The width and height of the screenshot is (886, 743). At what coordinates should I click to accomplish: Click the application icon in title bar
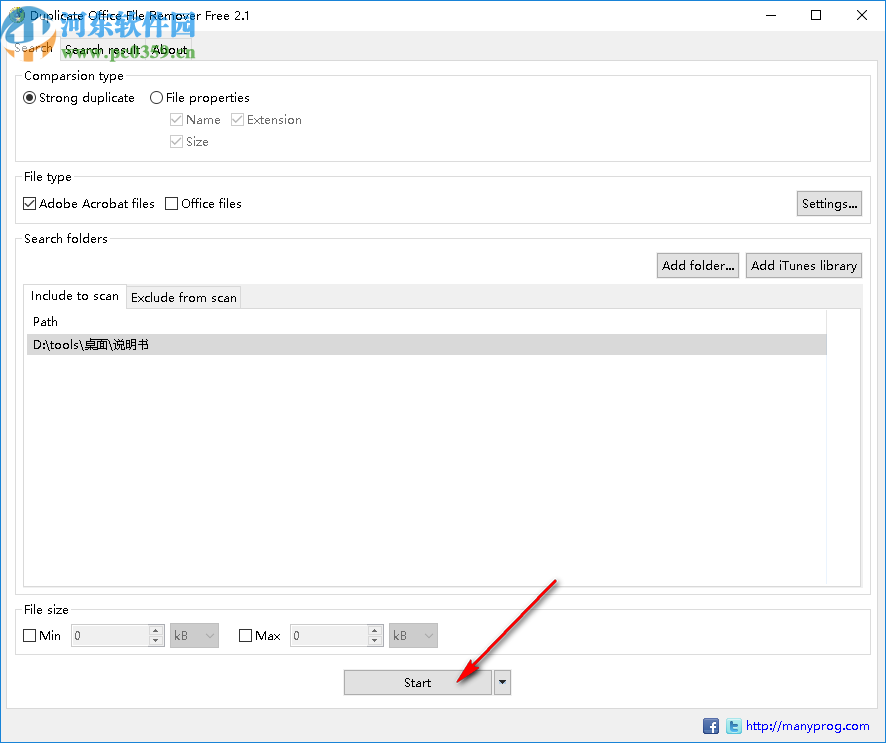click(18, 15)
